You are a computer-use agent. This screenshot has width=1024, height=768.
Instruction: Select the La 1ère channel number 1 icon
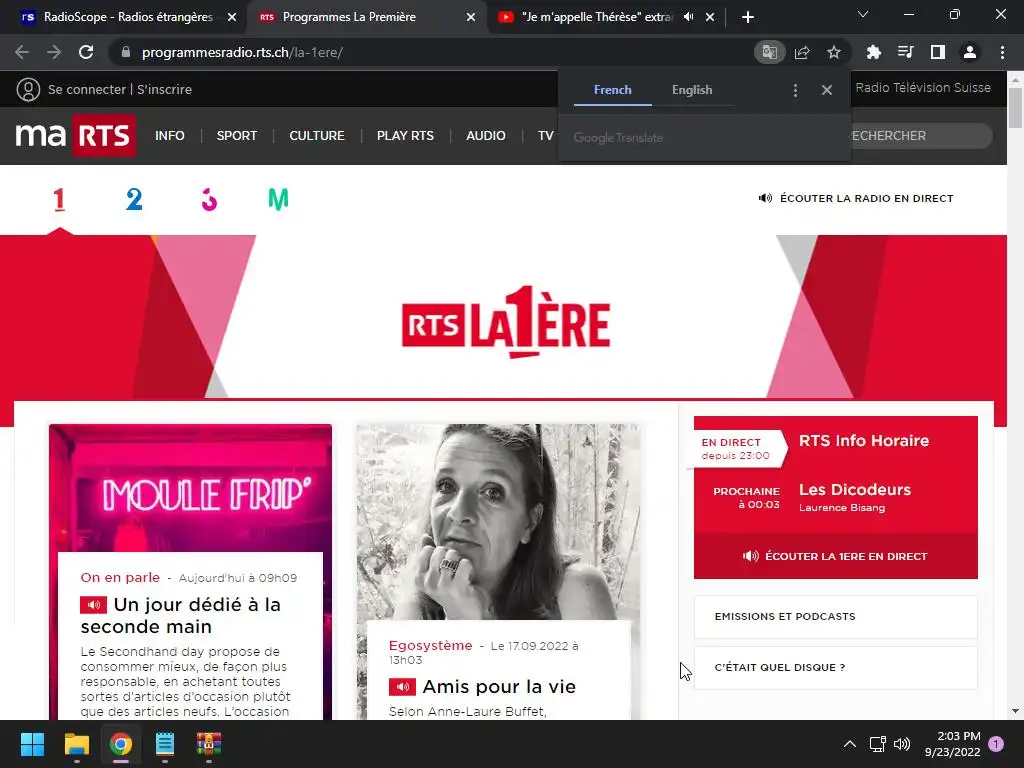point(59,199)
